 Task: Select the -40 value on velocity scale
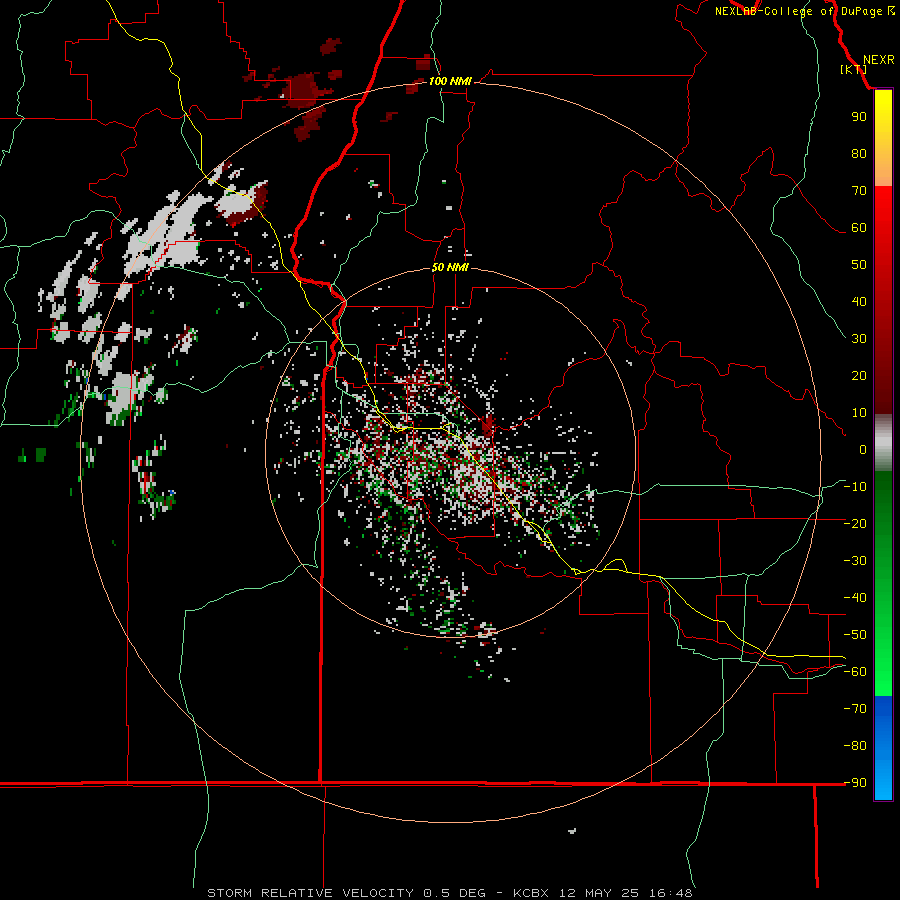click(855, 598)
